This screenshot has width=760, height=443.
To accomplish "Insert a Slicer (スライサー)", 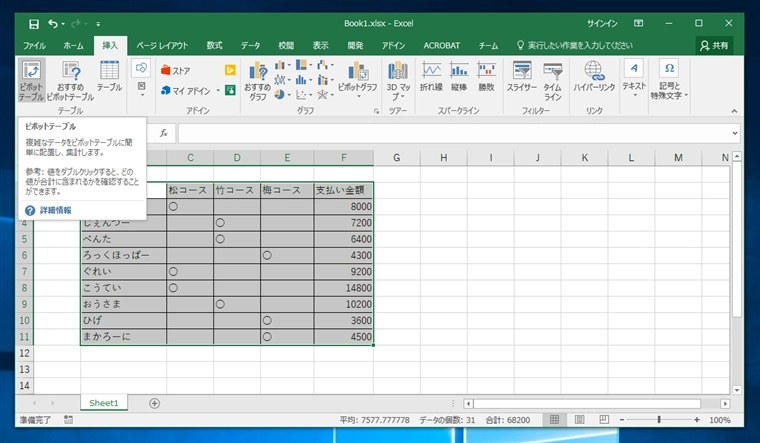I will click(x=522, y=77).
